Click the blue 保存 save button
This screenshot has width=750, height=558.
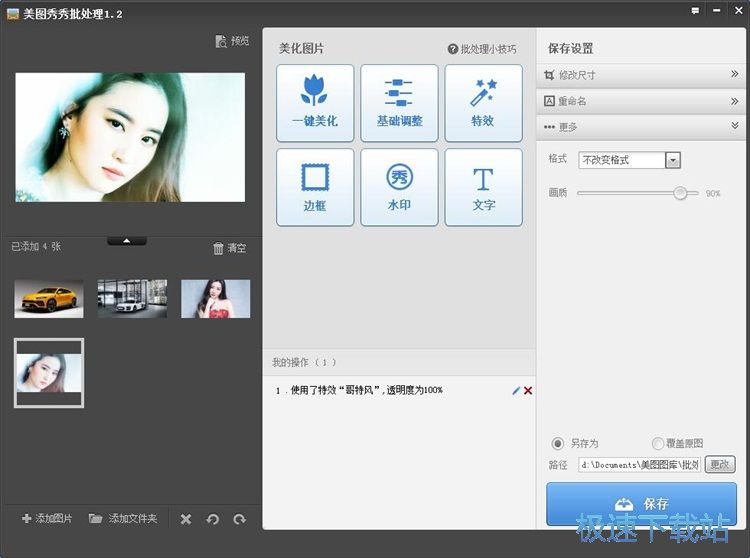641,504
